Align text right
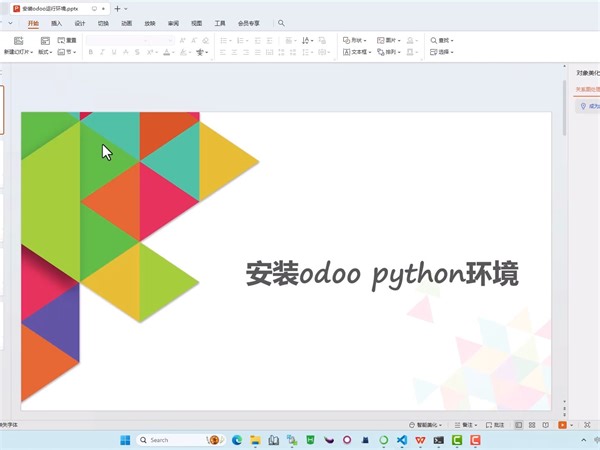 (x=246, y=52)
